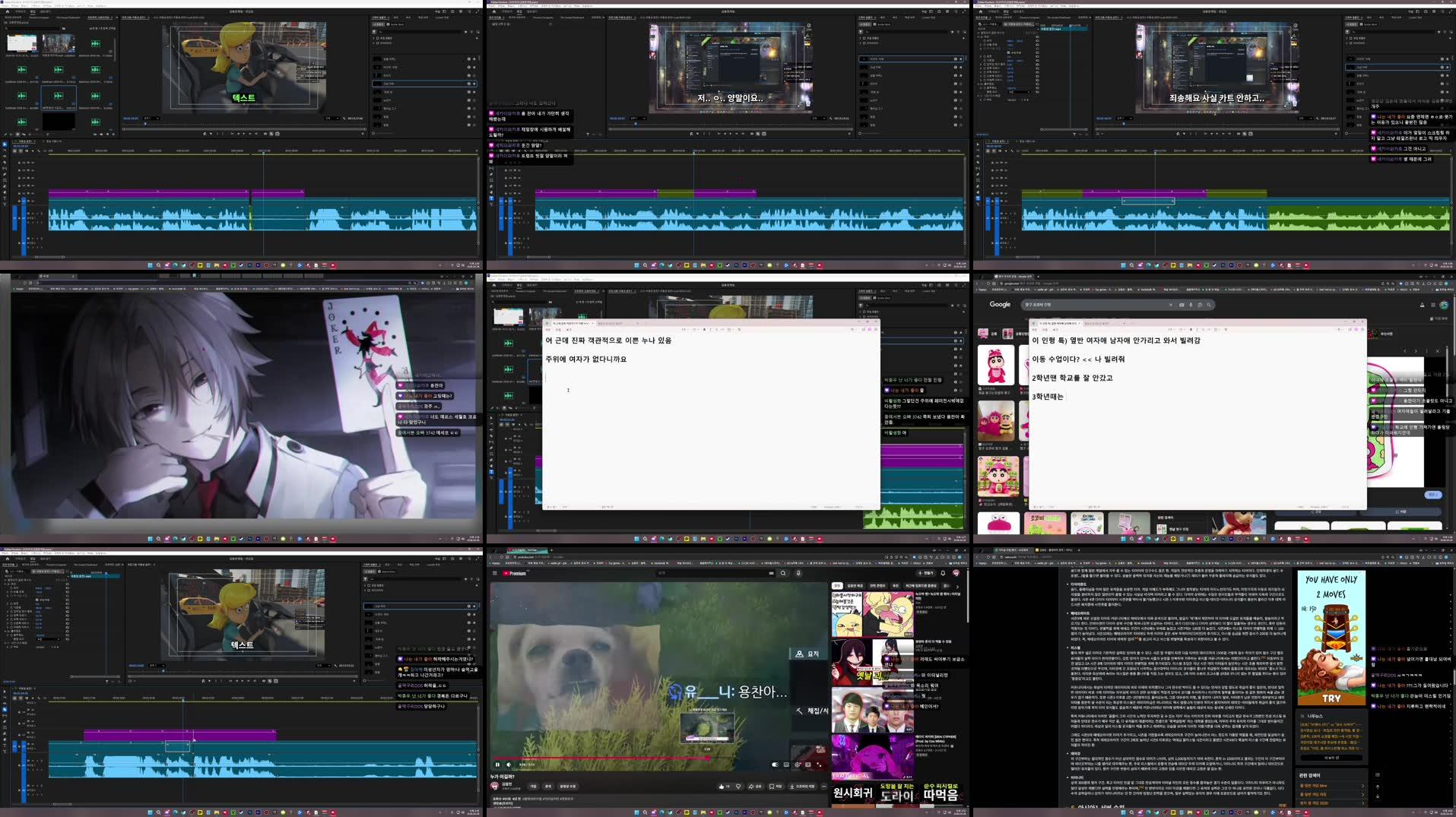Click the YouTube share button
Screen dimensions: 1456x817
755,786
